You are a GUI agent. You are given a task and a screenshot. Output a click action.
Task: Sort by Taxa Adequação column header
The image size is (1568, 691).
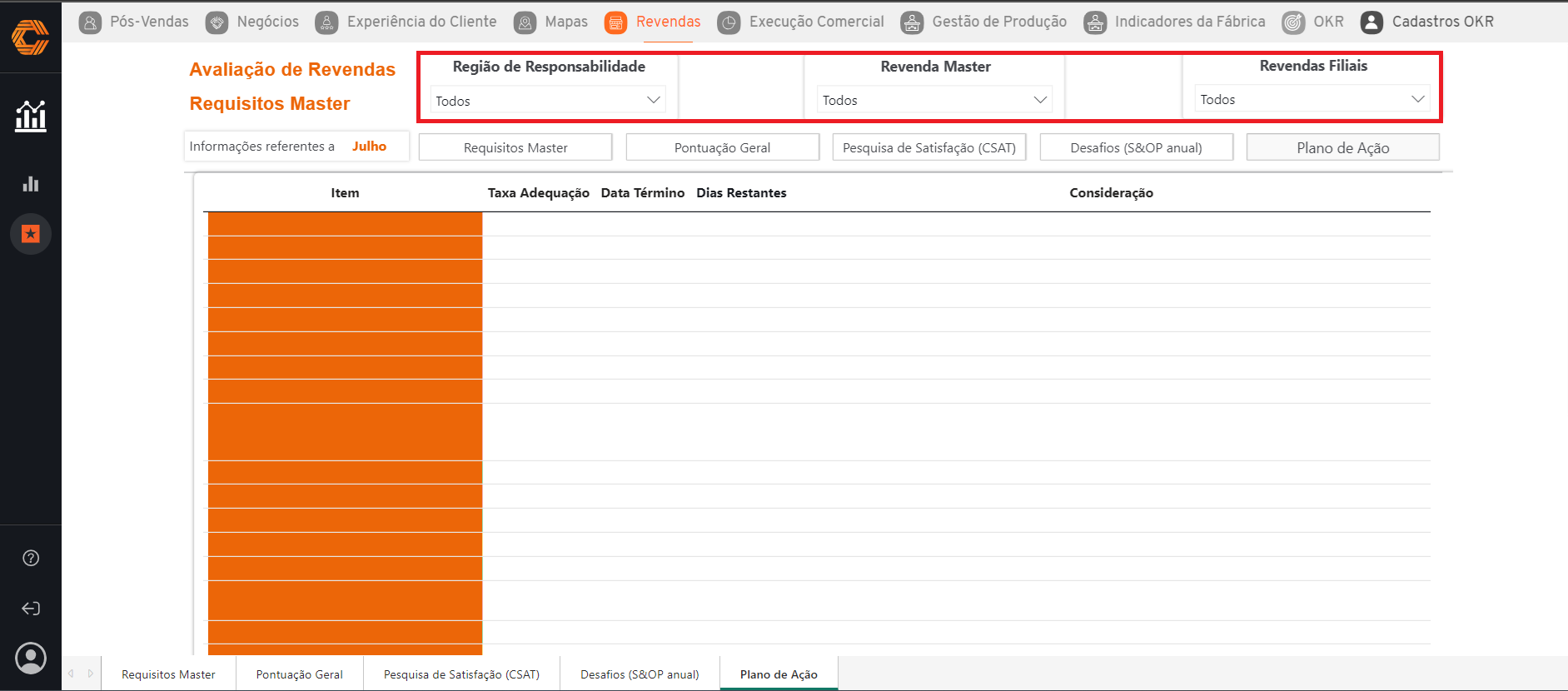539,193
